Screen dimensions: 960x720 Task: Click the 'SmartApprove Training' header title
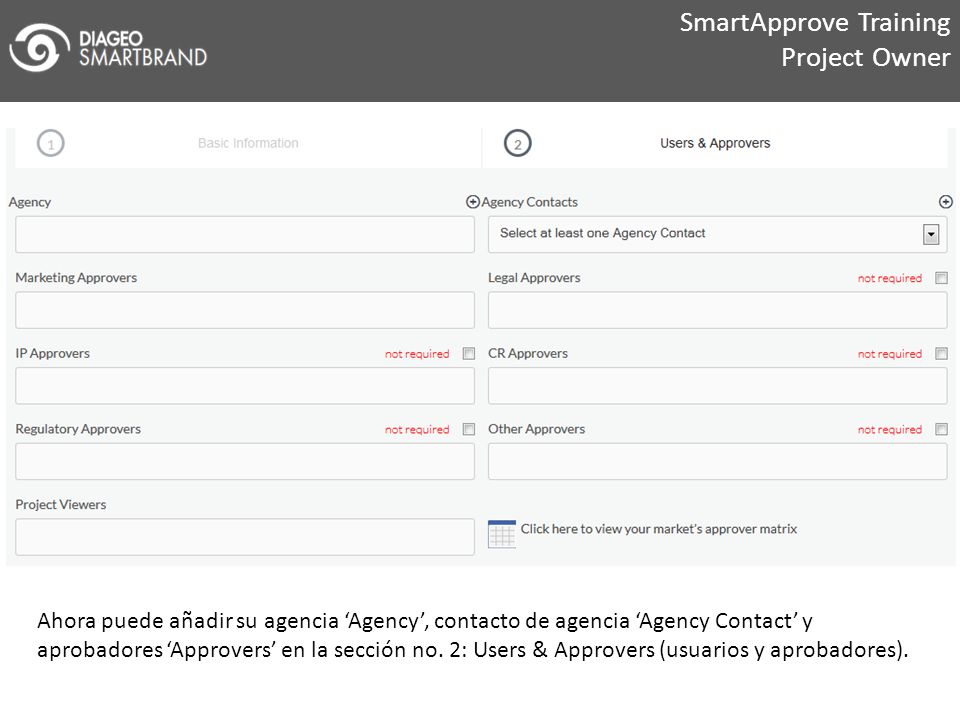tap(815, 23)
